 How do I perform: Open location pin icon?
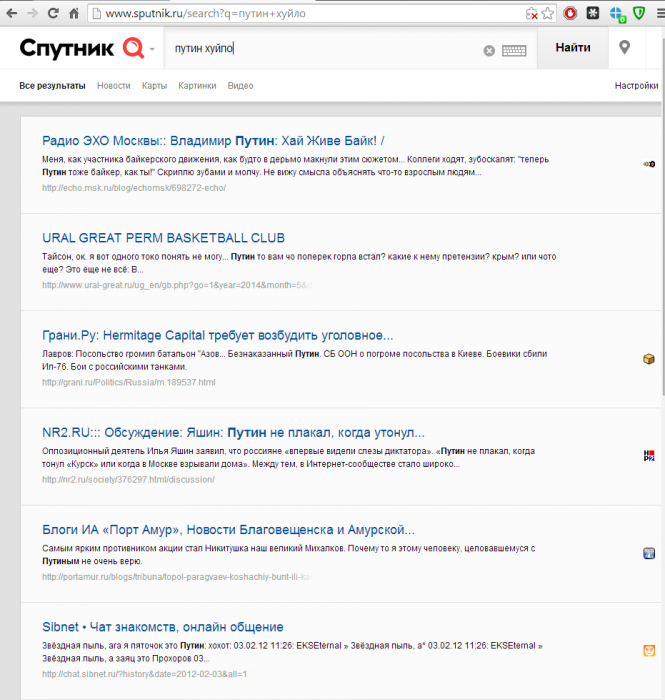(x=625, y=47)
